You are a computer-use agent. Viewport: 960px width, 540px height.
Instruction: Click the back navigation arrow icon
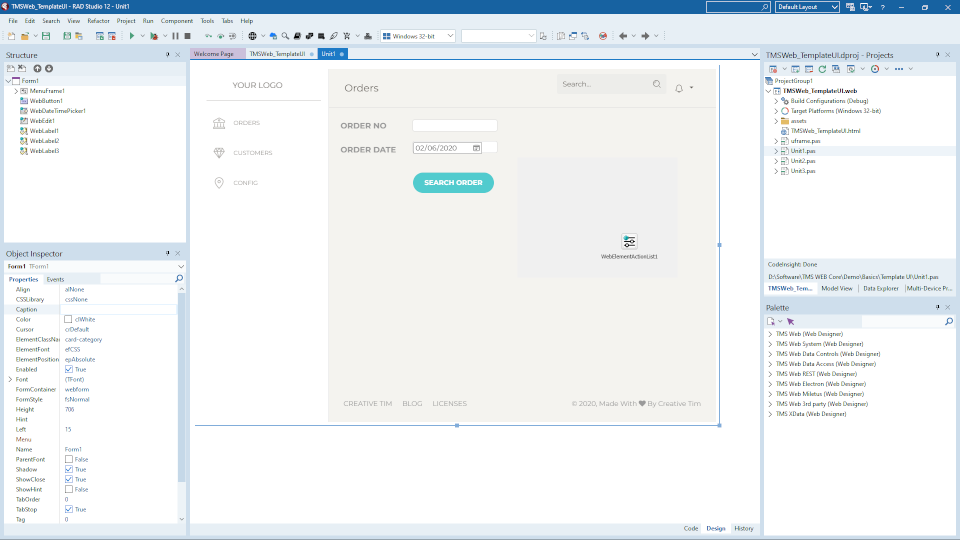[623, 36]
